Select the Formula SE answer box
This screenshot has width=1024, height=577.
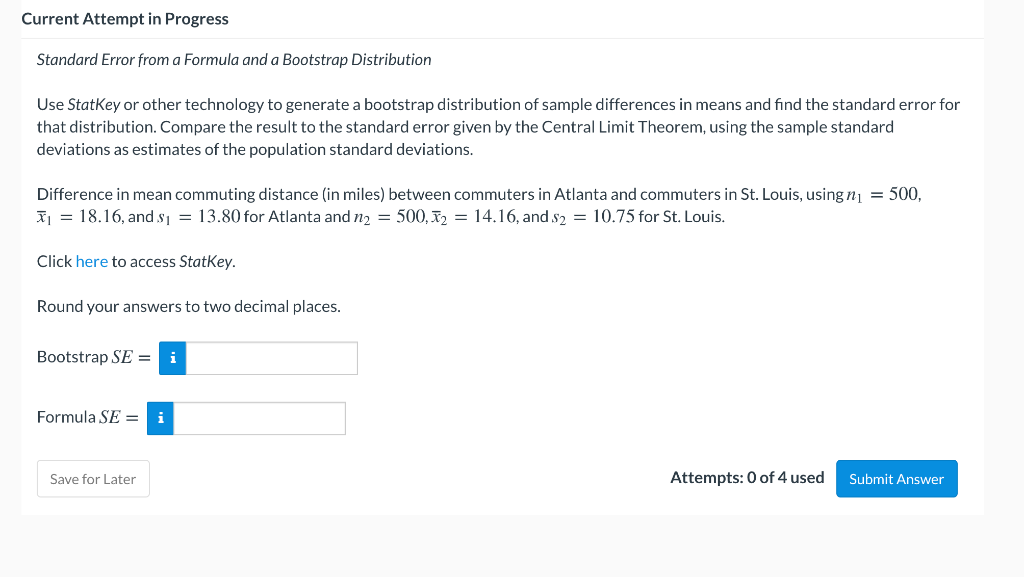click(x=259, y=418)
